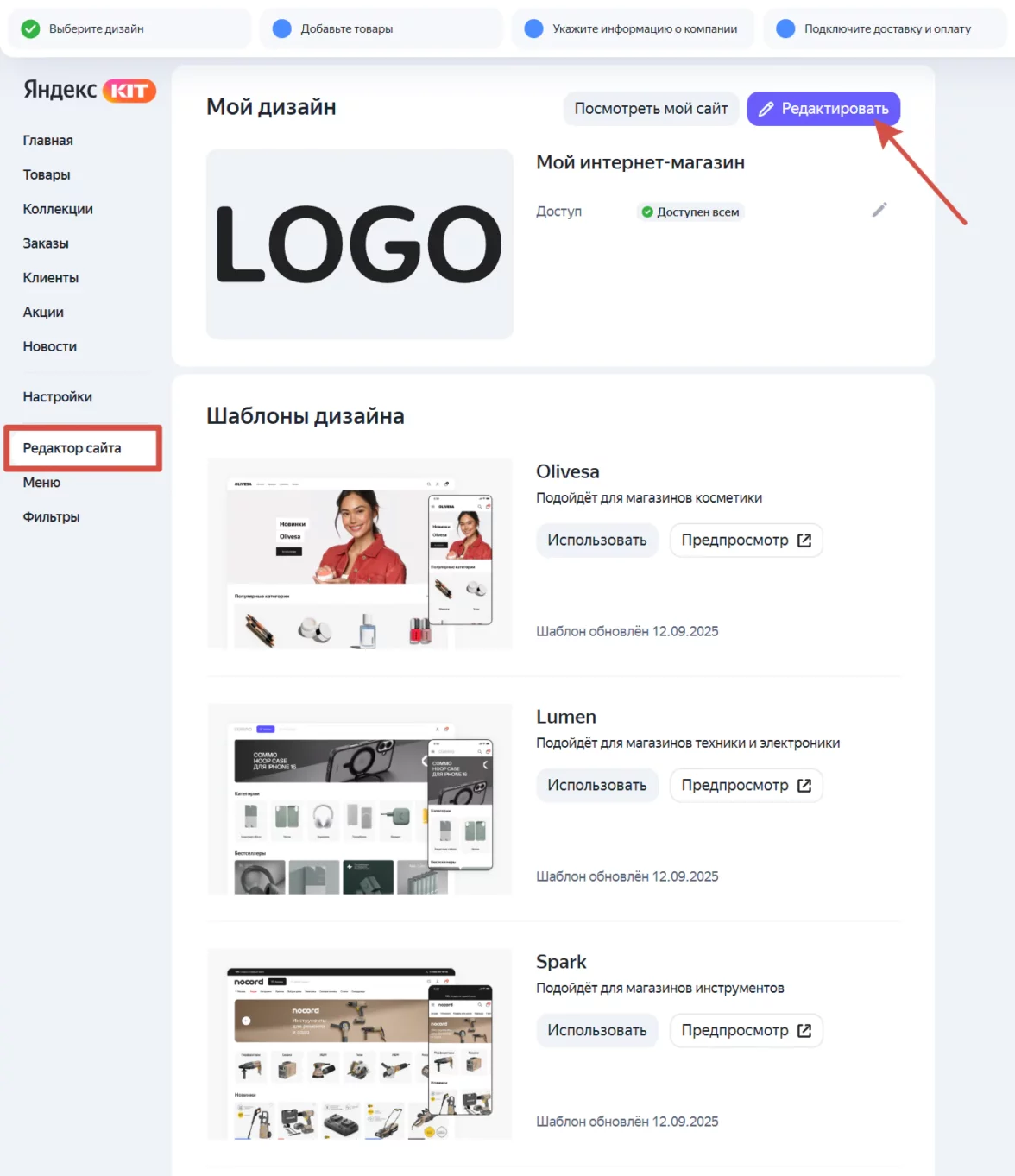Click the Lumen template name

[x=566, y=718]
